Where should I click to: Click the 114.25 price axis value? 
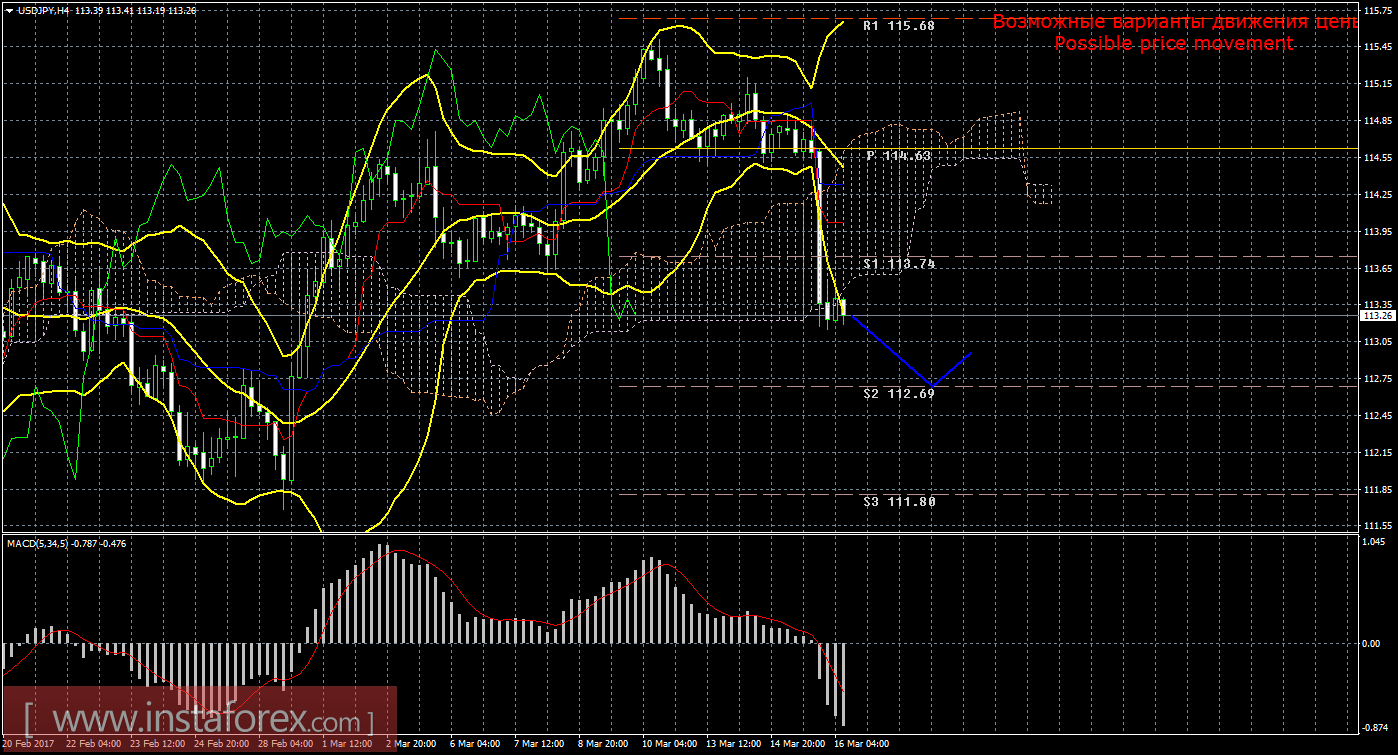pyautogui.click(x=1378, y=195)
